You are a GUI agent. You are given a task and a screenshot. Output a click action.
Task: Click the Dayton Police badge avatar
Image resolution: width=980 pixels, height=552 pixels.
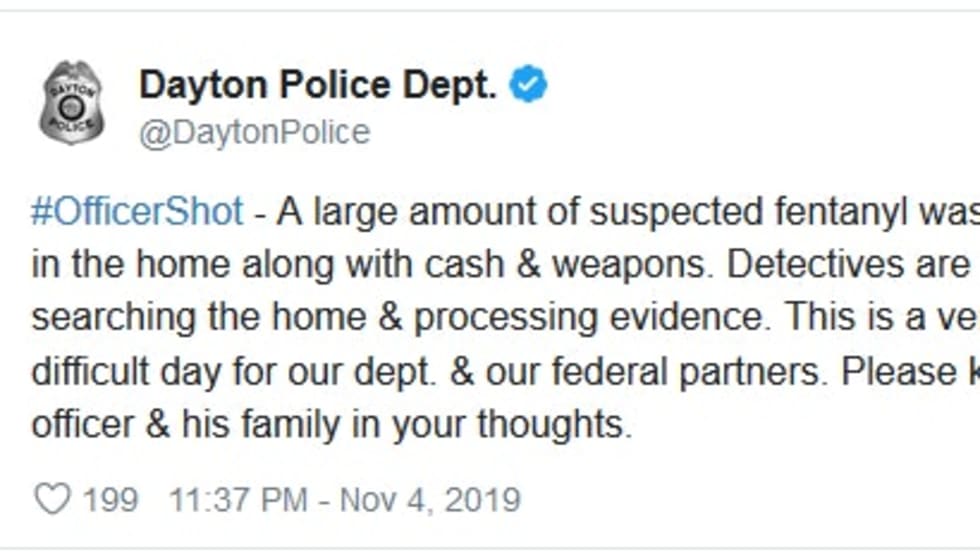(71, 103)
